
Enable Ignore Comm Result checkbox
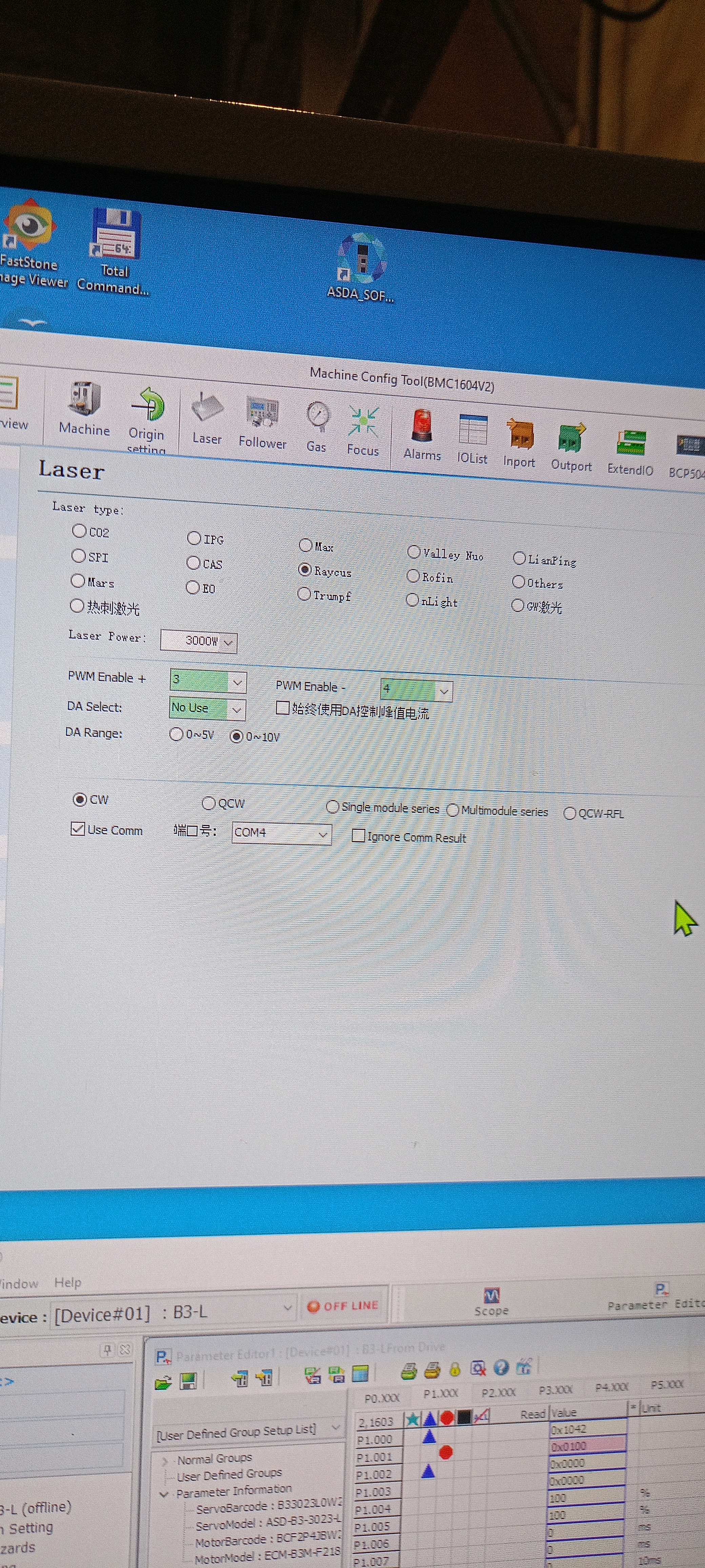tap(359, 836)
